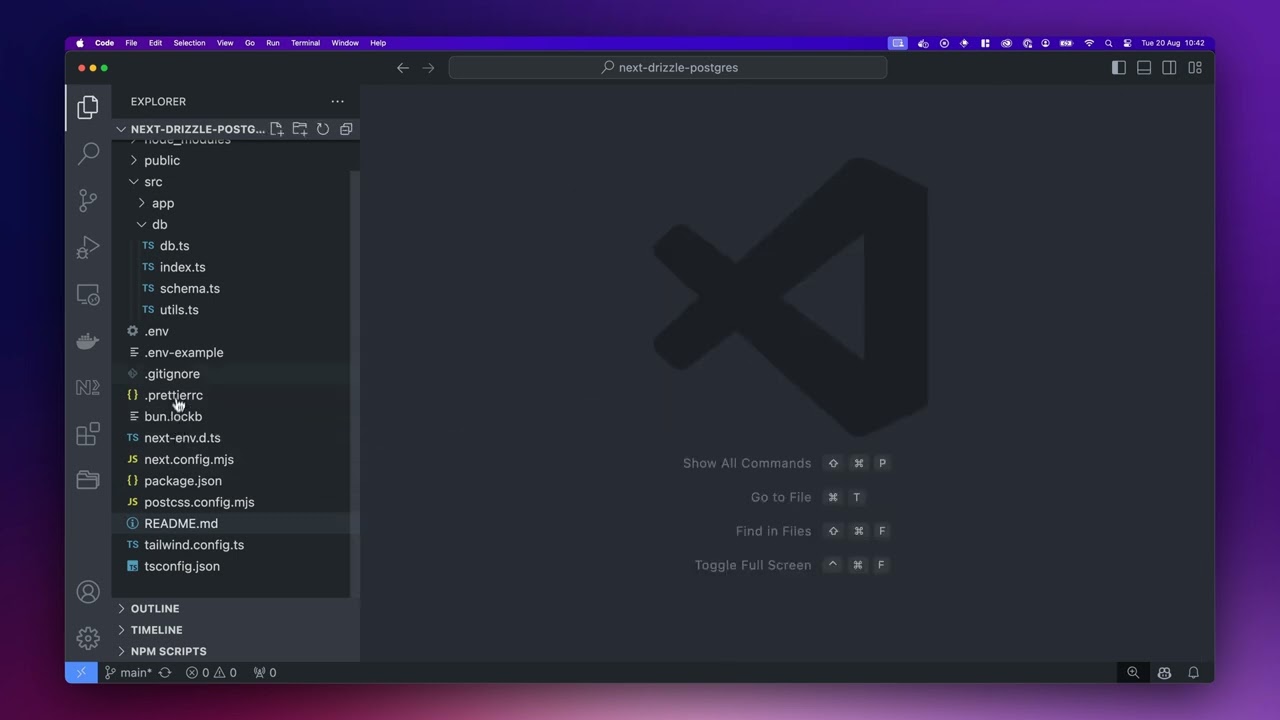Click the New File icon in Explorer header

[277, 129]
